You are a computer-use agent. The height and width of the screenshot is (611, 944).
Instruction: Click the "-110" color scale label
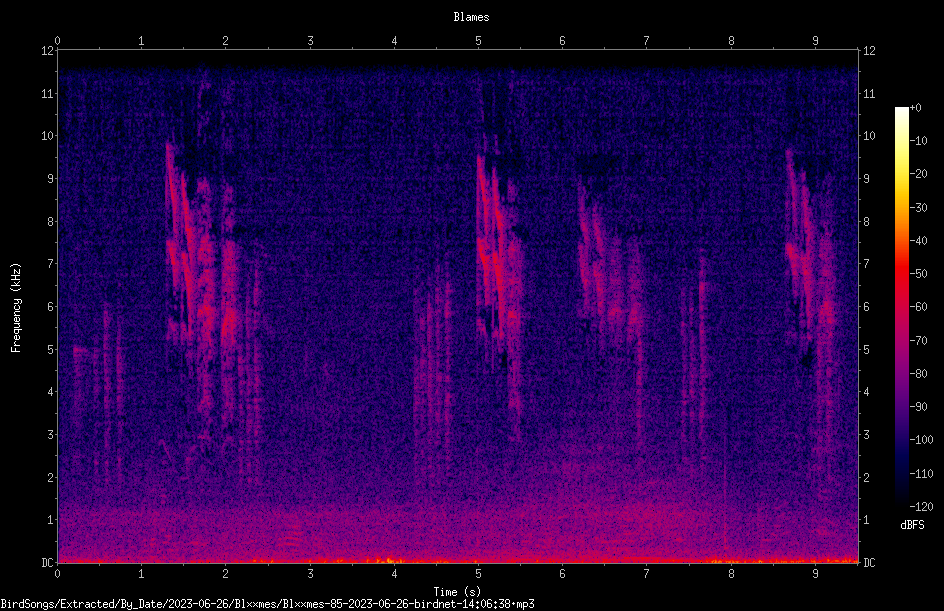pos(921,474)
